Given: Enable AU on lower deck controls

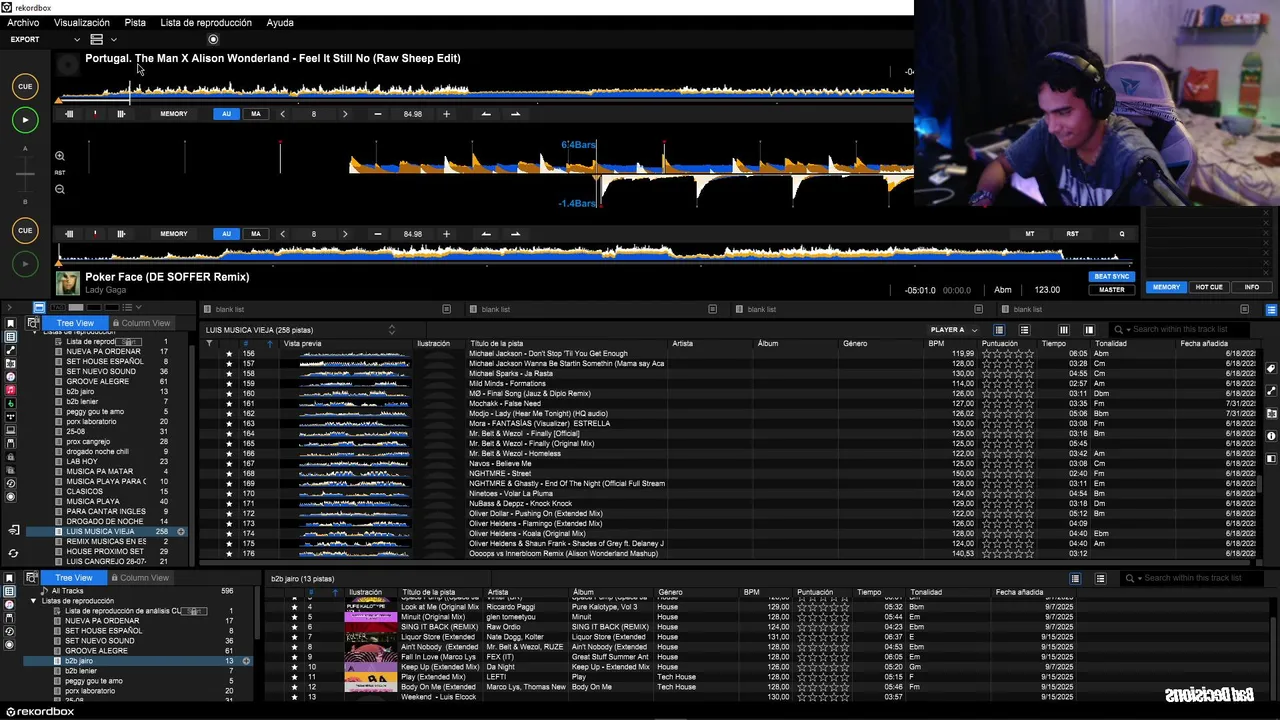Looking at the screenshot, I should 226,234.
